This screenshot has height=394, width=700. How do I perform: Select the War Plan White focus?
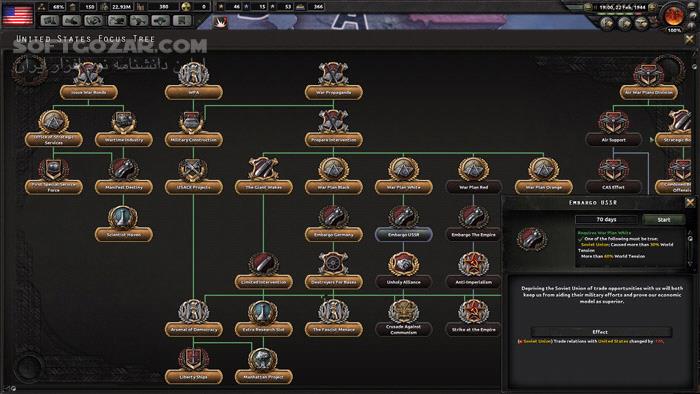404,187
